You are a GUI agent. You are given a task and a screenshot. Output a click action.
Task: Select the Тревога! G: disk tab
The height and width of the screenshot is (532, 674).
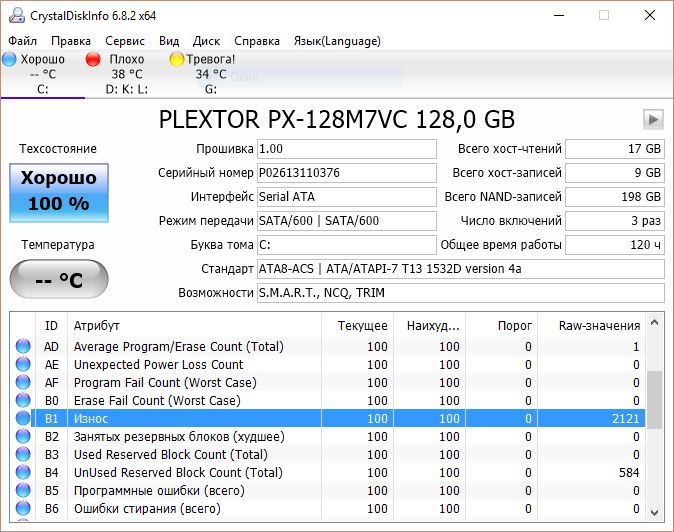(x=210, y=74)
